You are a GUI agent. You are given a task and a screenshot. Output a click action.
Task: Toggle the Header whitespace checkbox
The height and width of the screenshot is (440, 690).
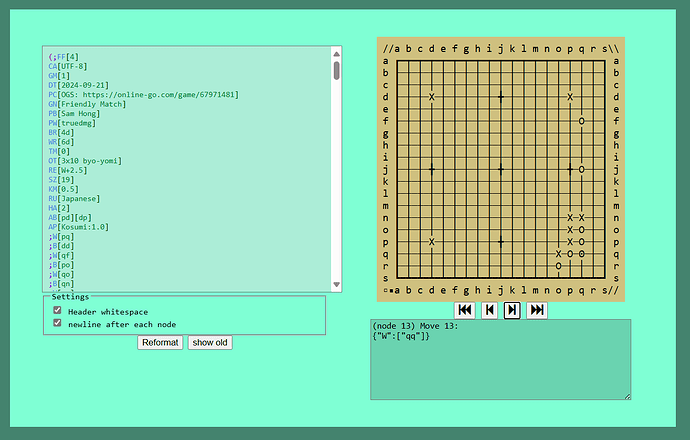coord(57,310)
